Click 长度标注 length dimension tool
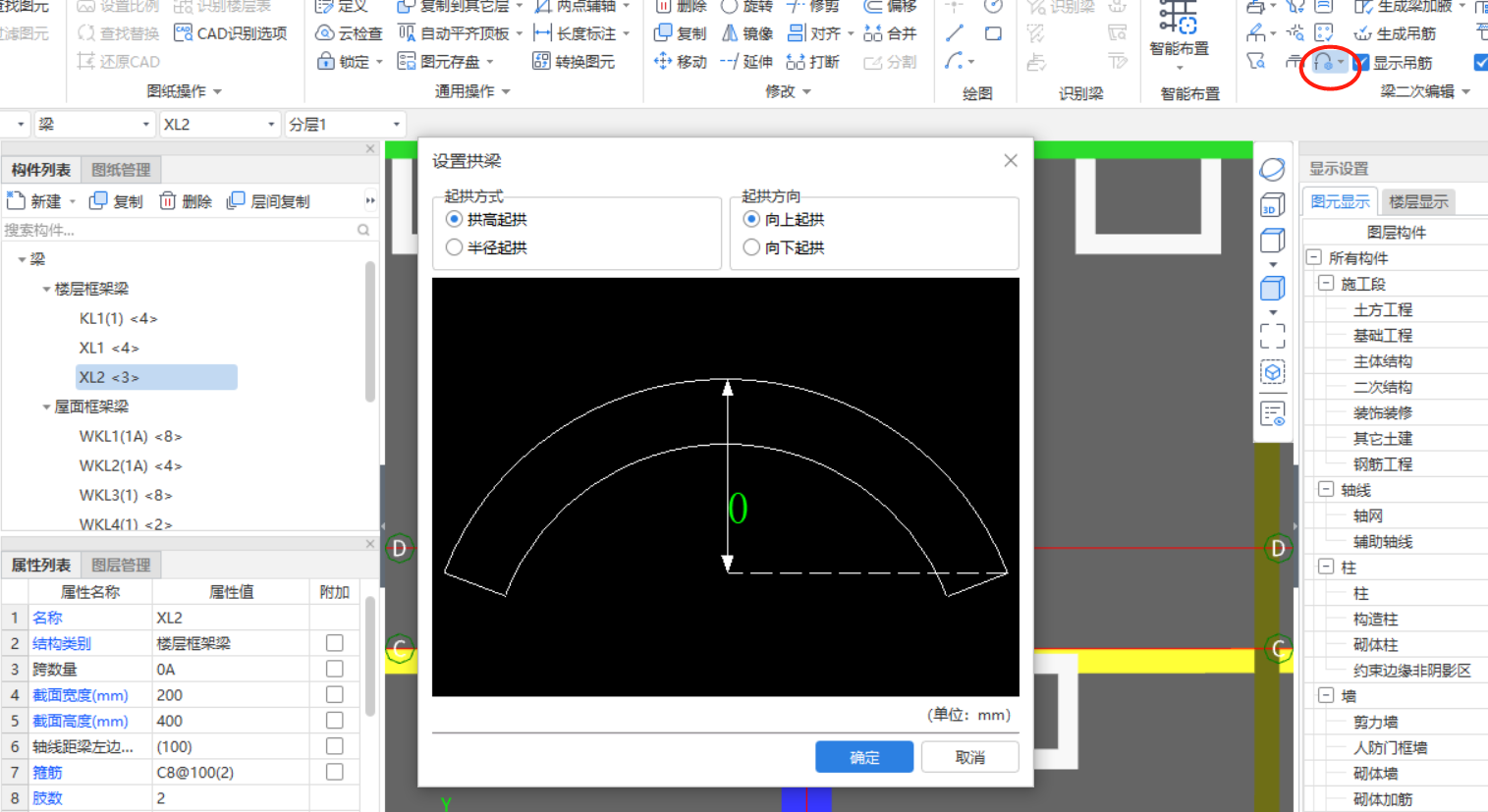The width and height of the screenshot is (1488, 812). [x=575, y=33]
